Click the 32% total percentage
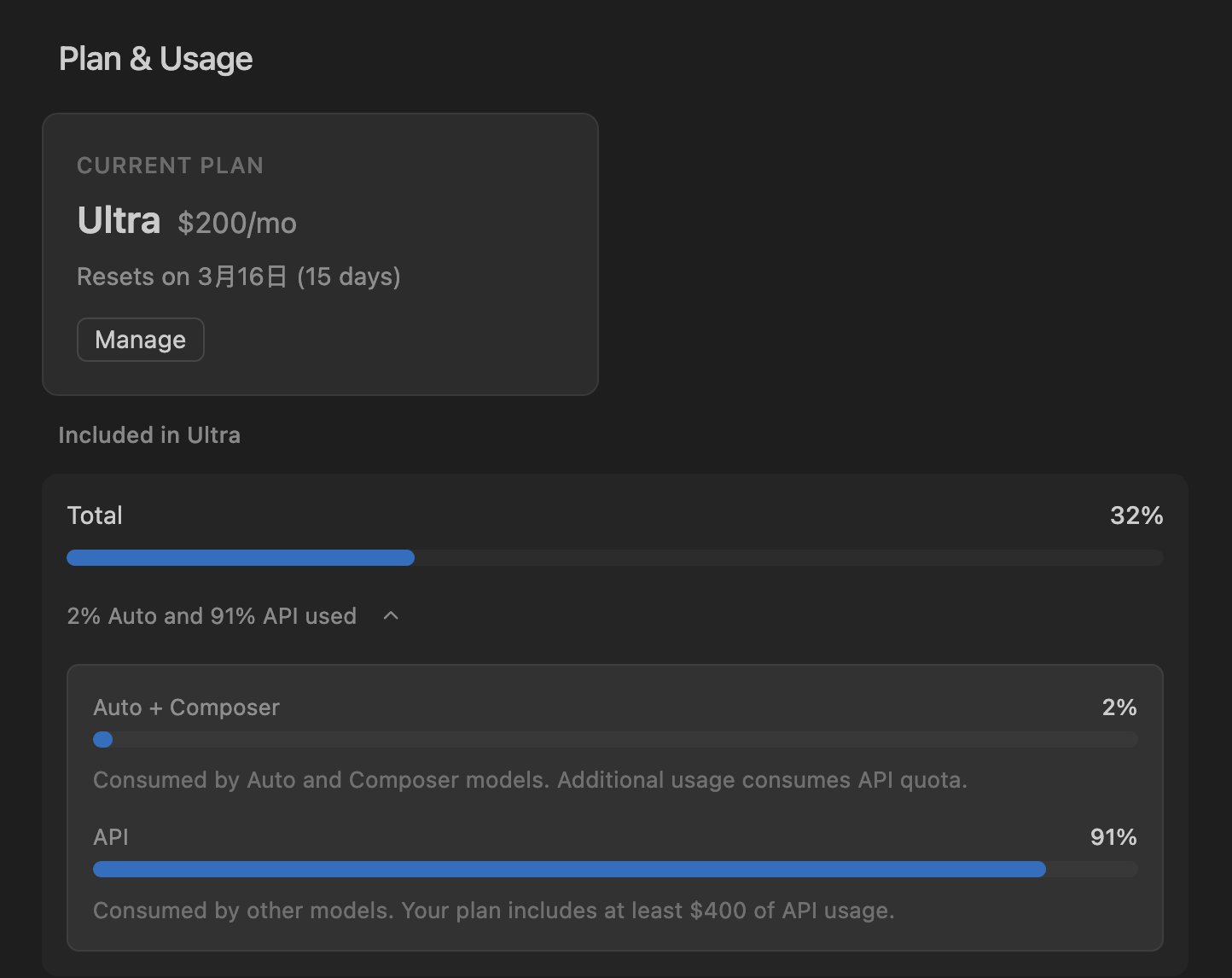The width and height of the screenshot is (1232, 978). 1136,515
